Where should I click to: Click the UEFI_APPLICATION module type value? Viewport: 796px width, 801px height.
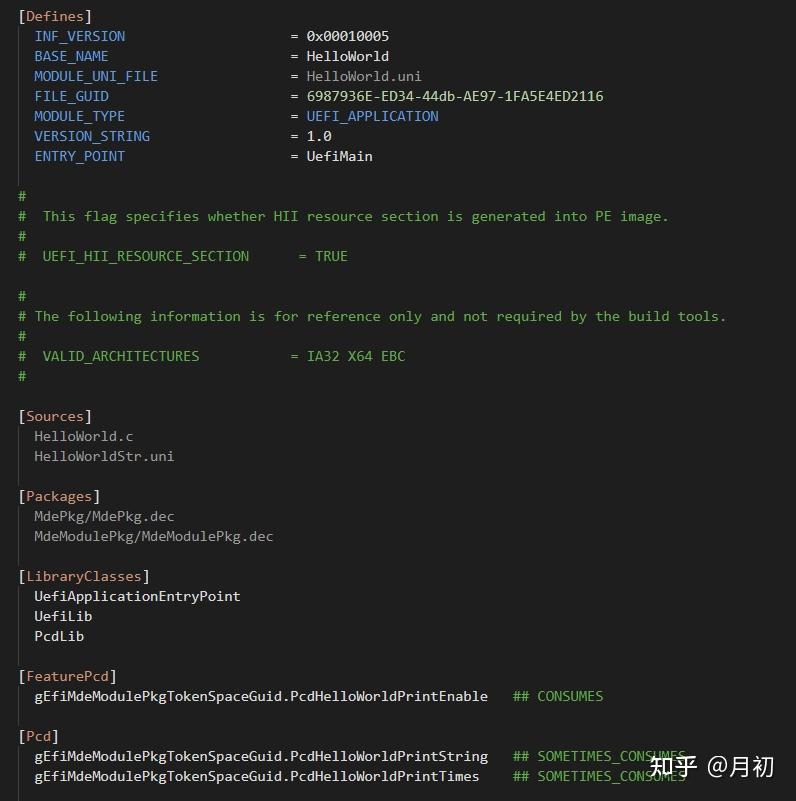(x=372, y=116)
